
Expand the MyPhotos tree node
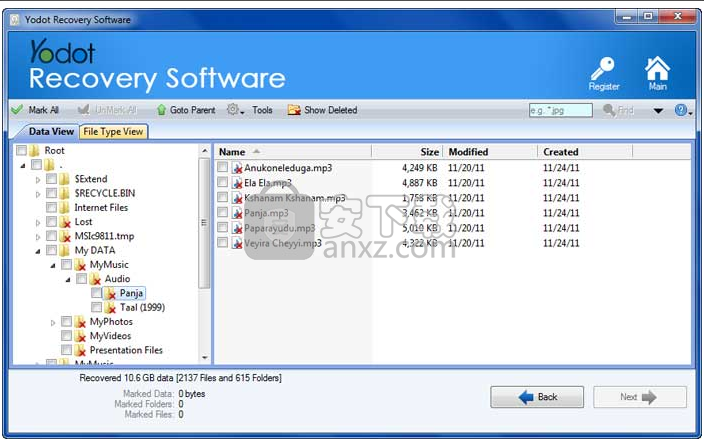[x=53, y=322]
